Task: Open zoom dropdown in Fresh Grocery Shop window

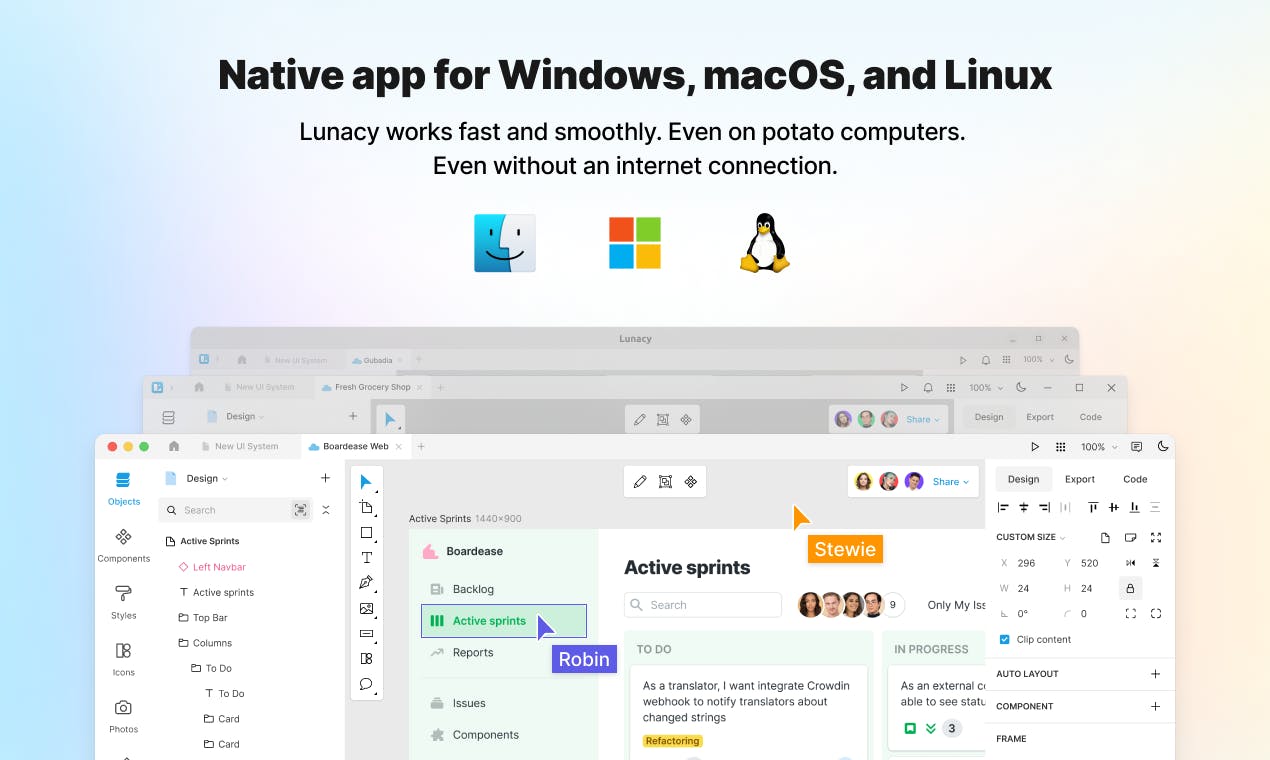Action: [x=986, y=388]
